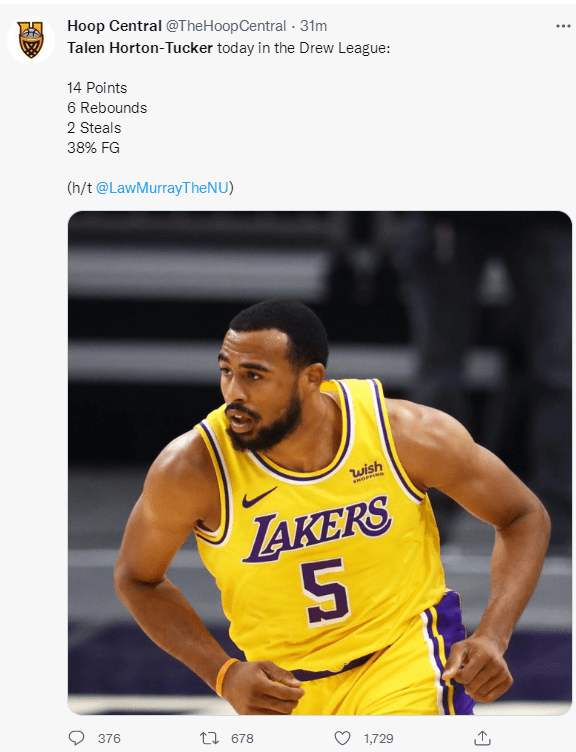The height and width of the screenshot is (752, 576).
Task: Like the tweet with heart icon
Action: coord(342,738)
